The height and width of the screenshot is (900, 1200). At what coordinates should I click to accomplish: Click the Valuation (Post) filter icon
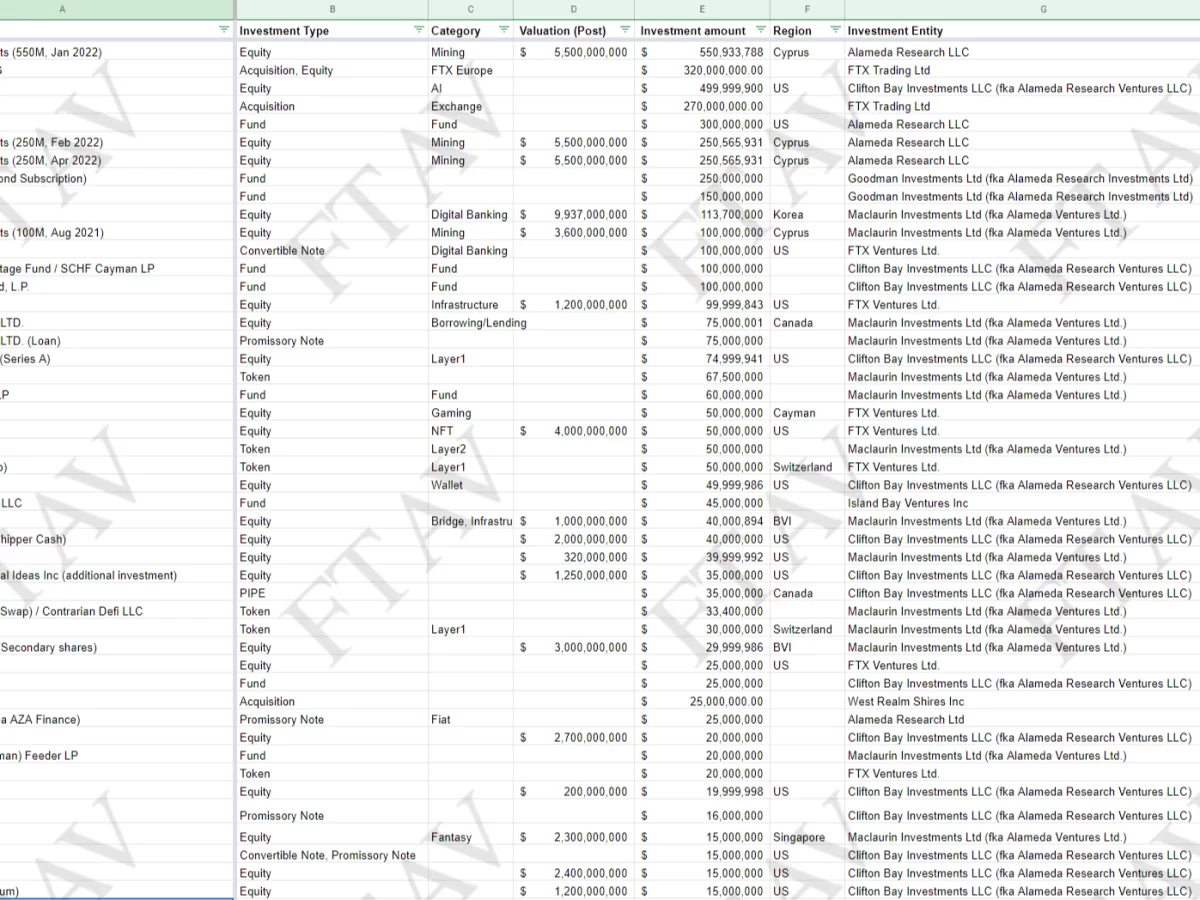tap(625, 30)
